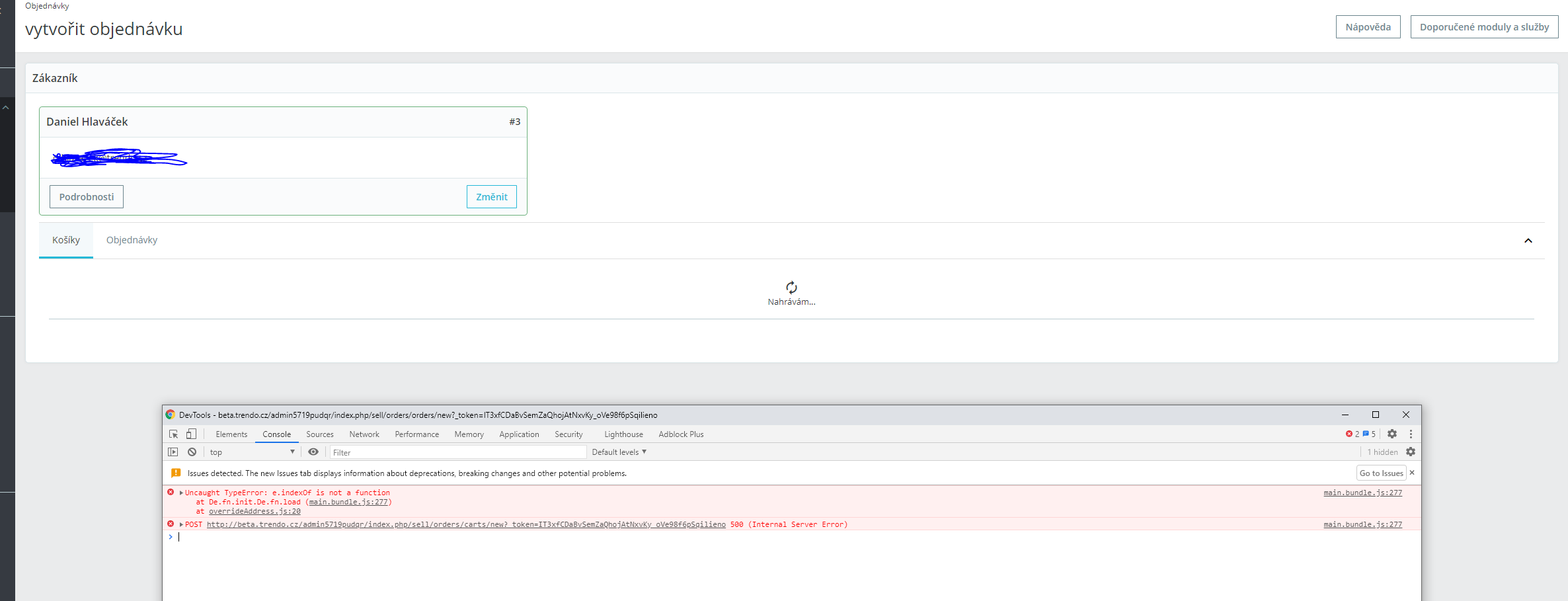Screen dimensions: 1568x601
Task: Click the Změnit customer button
Action: point(492,197)
